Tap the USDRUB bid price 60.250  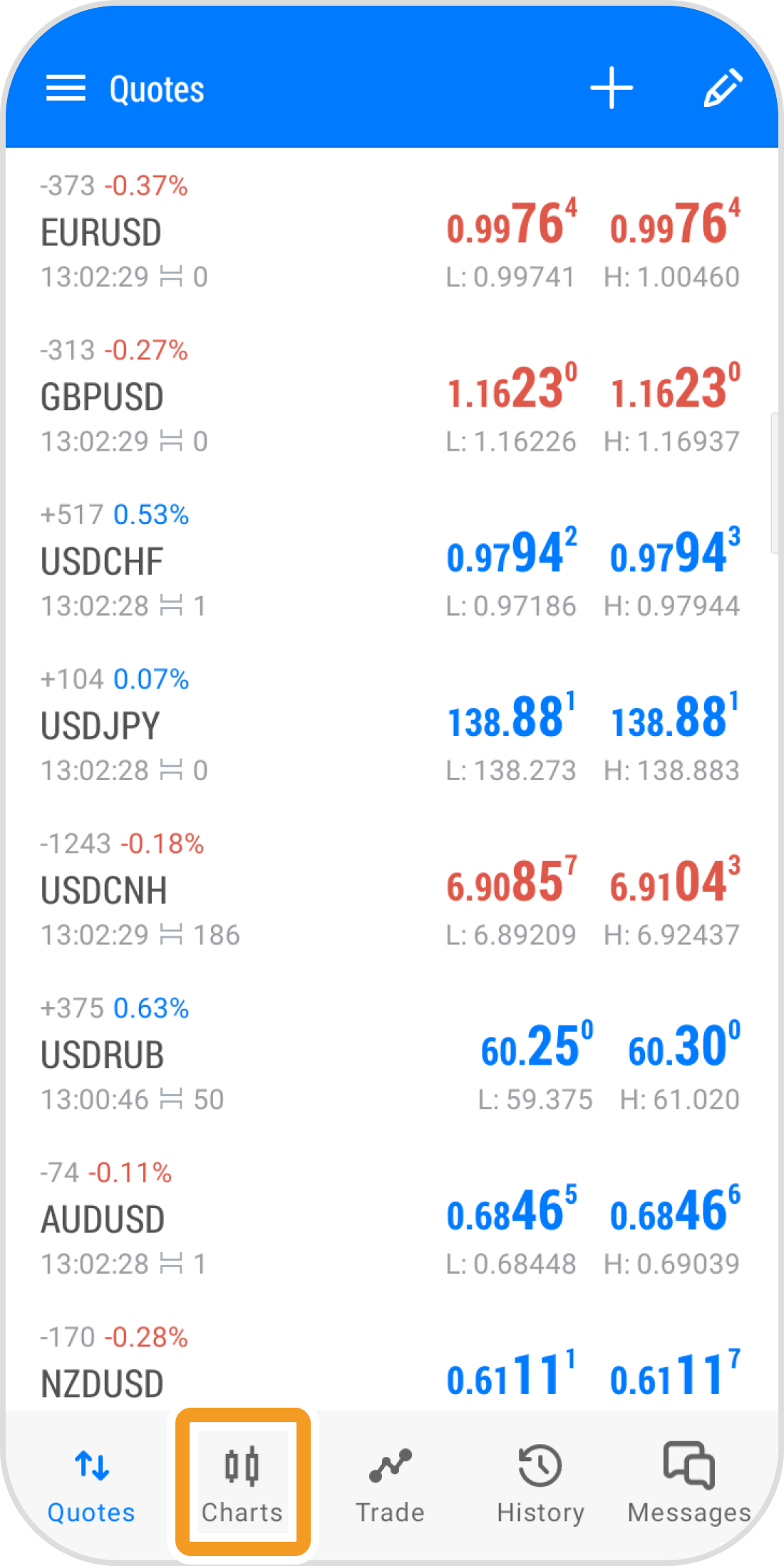pyautogui.click(x=536, y=1048)
